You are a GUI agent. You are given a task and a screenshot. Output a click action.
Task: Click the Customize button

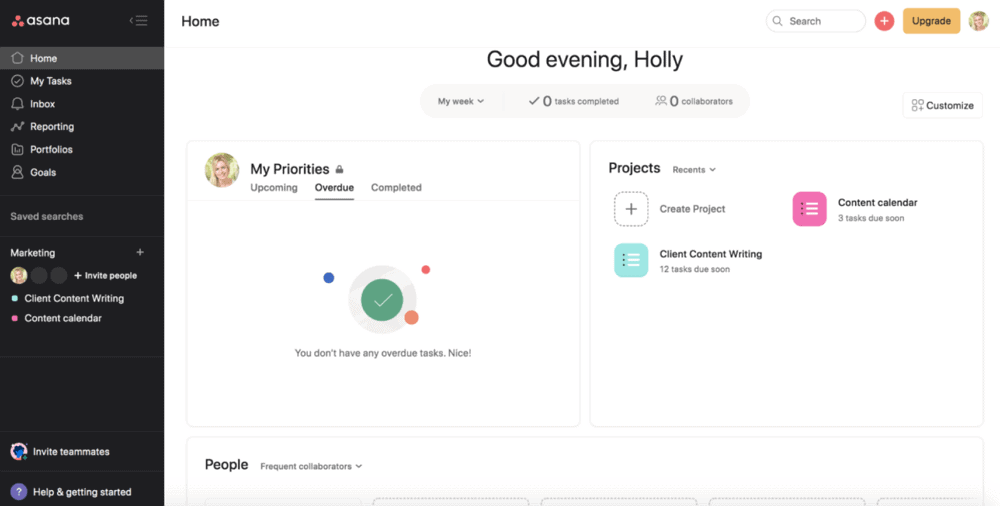pos(943,105)
